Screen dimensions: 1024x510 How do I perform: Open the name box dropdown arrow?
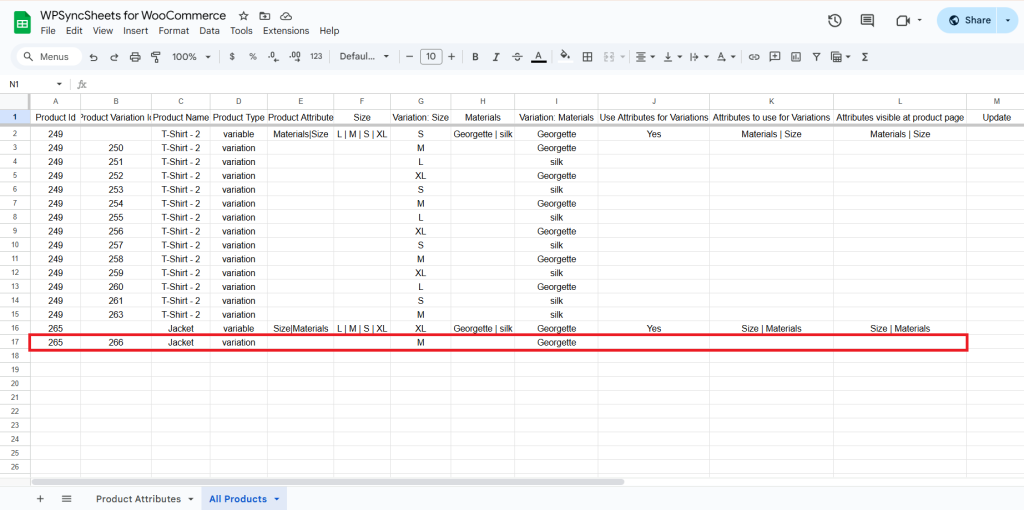click(59, 84)
